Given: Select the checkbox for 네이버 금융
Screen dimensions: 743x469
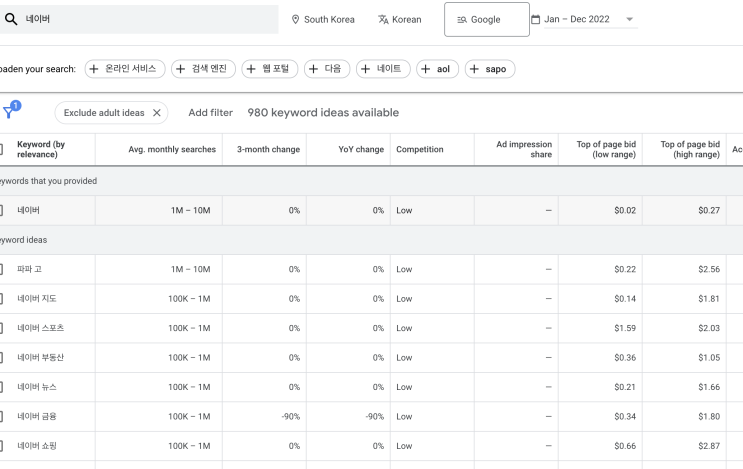Looking at the screenshot, I should point(1,416).
